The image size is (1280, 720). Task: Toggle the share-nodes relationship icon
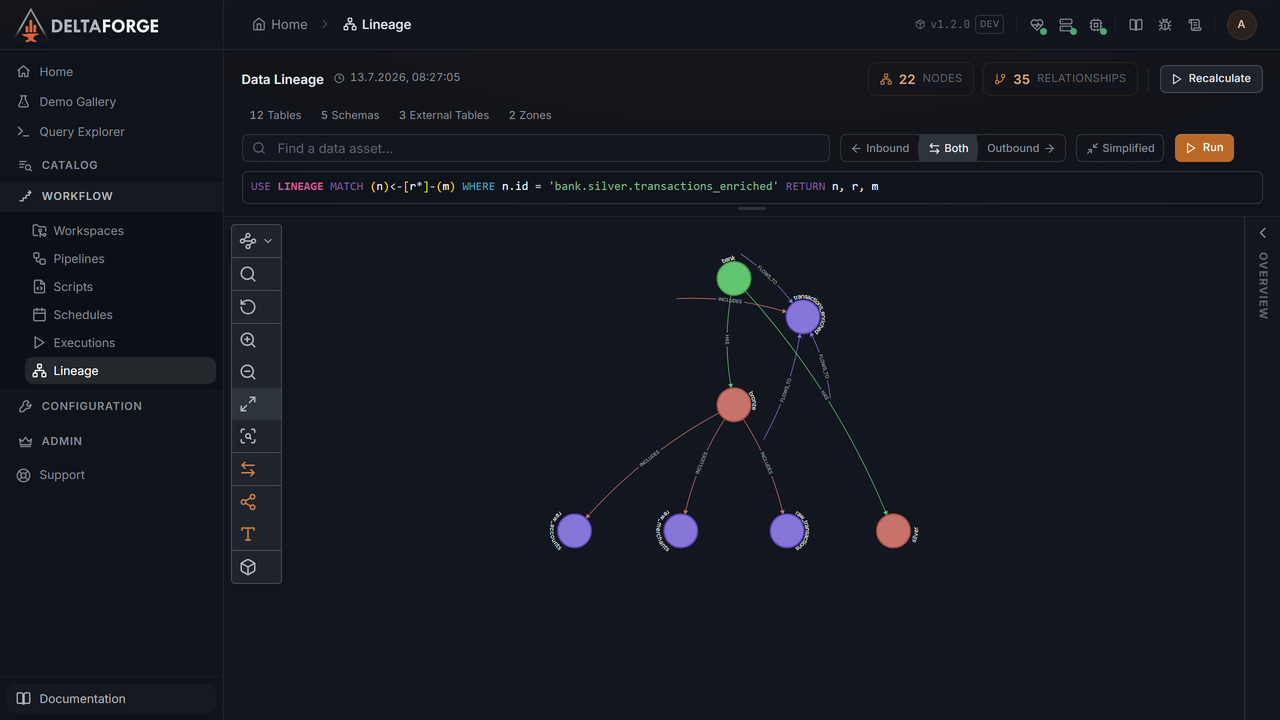click(248, 502)
